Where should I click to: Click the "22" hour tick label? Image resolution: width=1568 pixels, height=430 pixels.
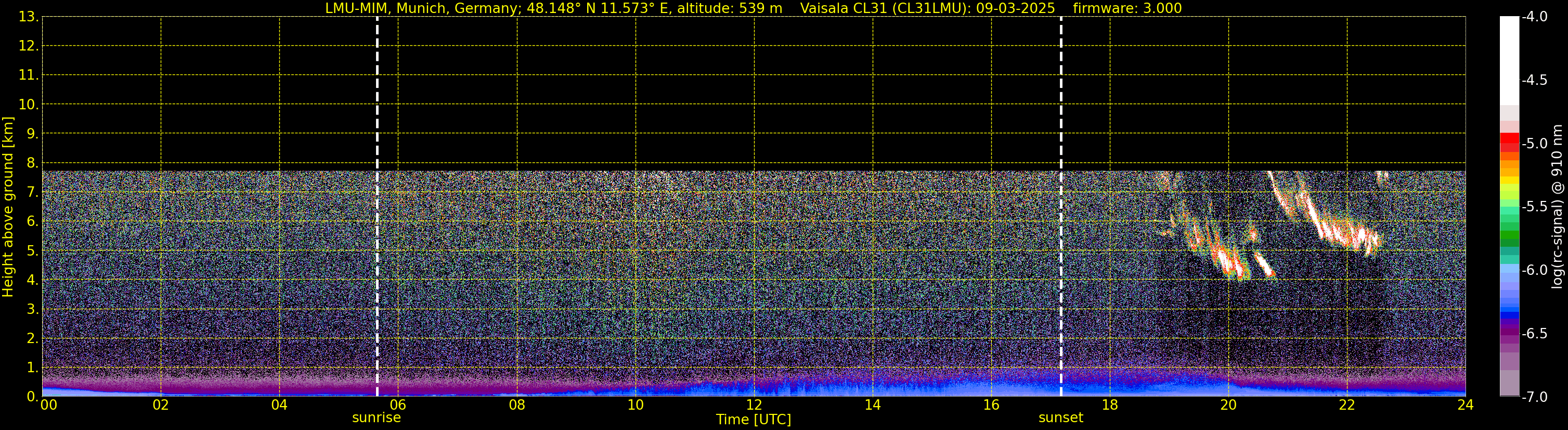(x=1347, y=405)
